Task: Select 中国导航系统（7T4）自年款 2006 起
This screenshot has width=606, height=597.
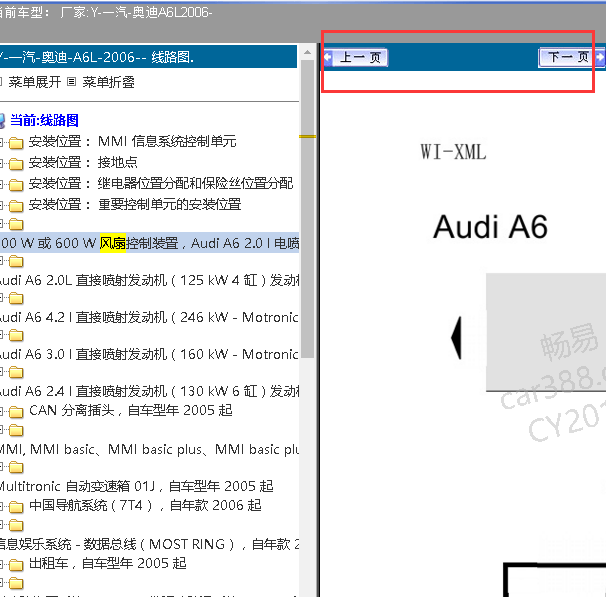Action: click(x=145, y=505)
